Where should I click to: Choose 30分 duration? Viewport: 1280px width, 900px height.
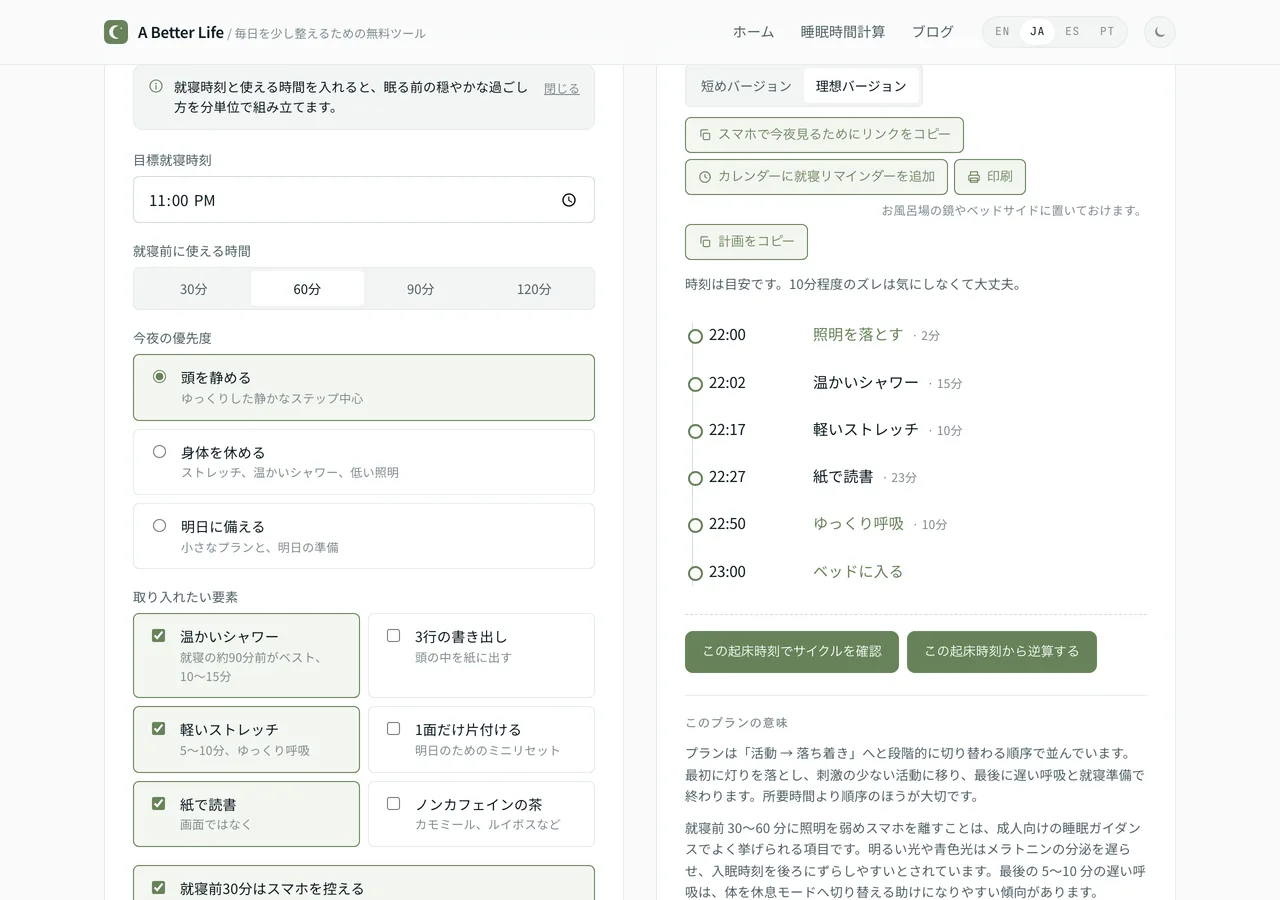point(194,289)
